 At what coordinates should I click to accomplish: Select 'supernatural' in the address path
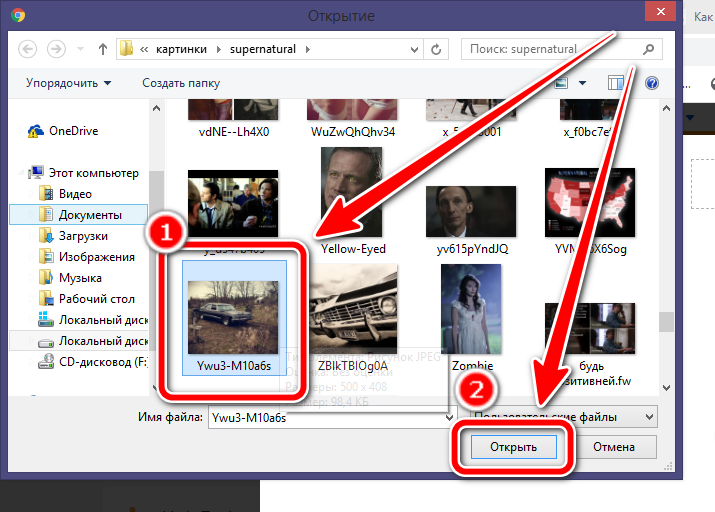(263, 49)
